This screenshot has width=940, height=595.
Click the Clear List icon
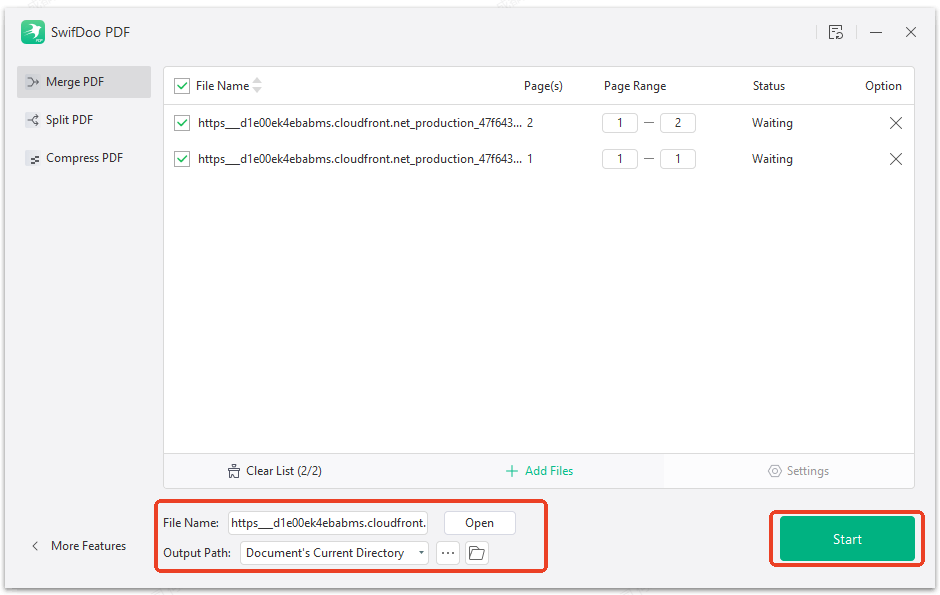click(234, 470)
